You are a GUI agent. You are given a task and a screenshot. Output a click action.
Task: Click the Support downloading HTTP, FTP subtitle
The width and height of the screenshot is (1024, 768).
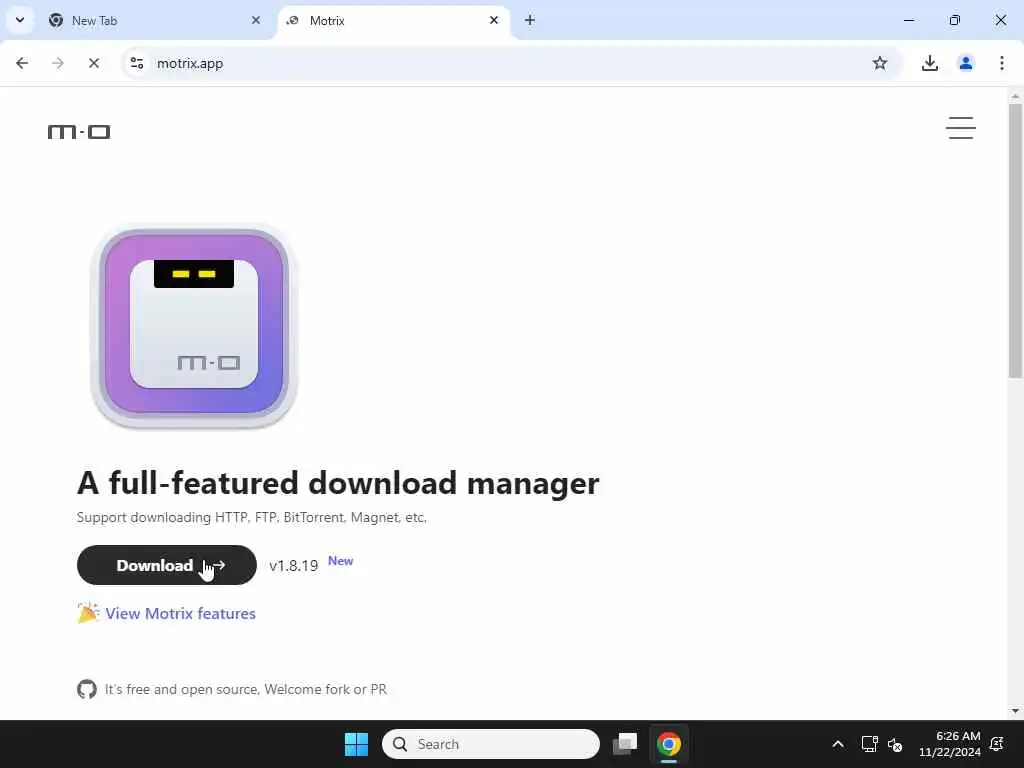[x=251, y=517]
